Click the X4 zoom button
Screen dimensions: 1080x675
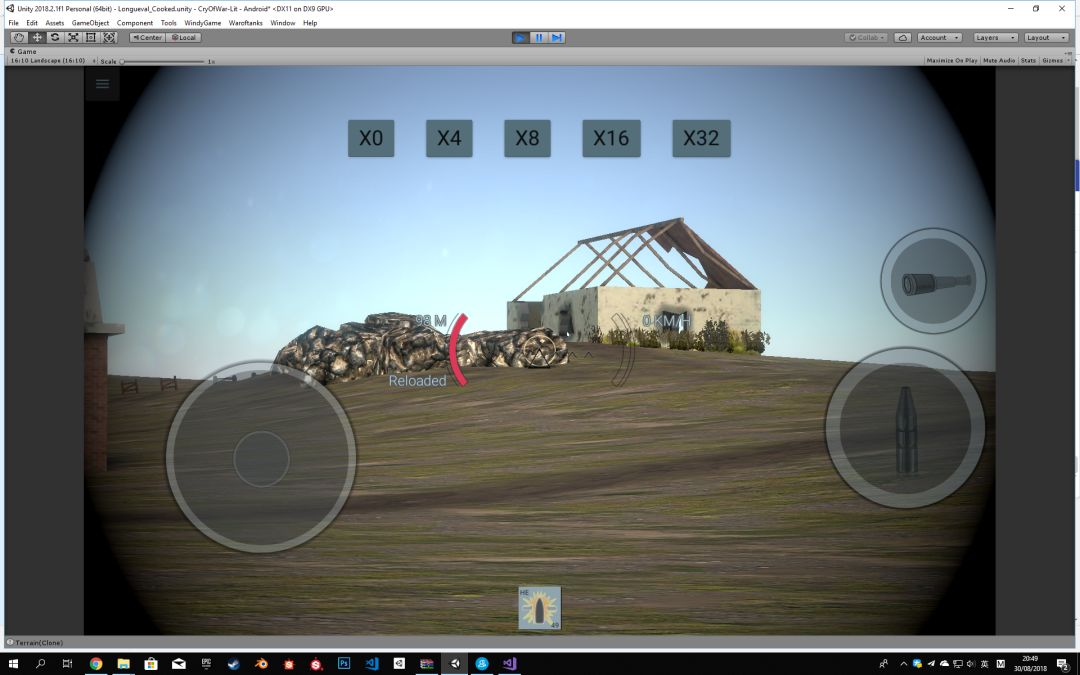tap(449, 138)
